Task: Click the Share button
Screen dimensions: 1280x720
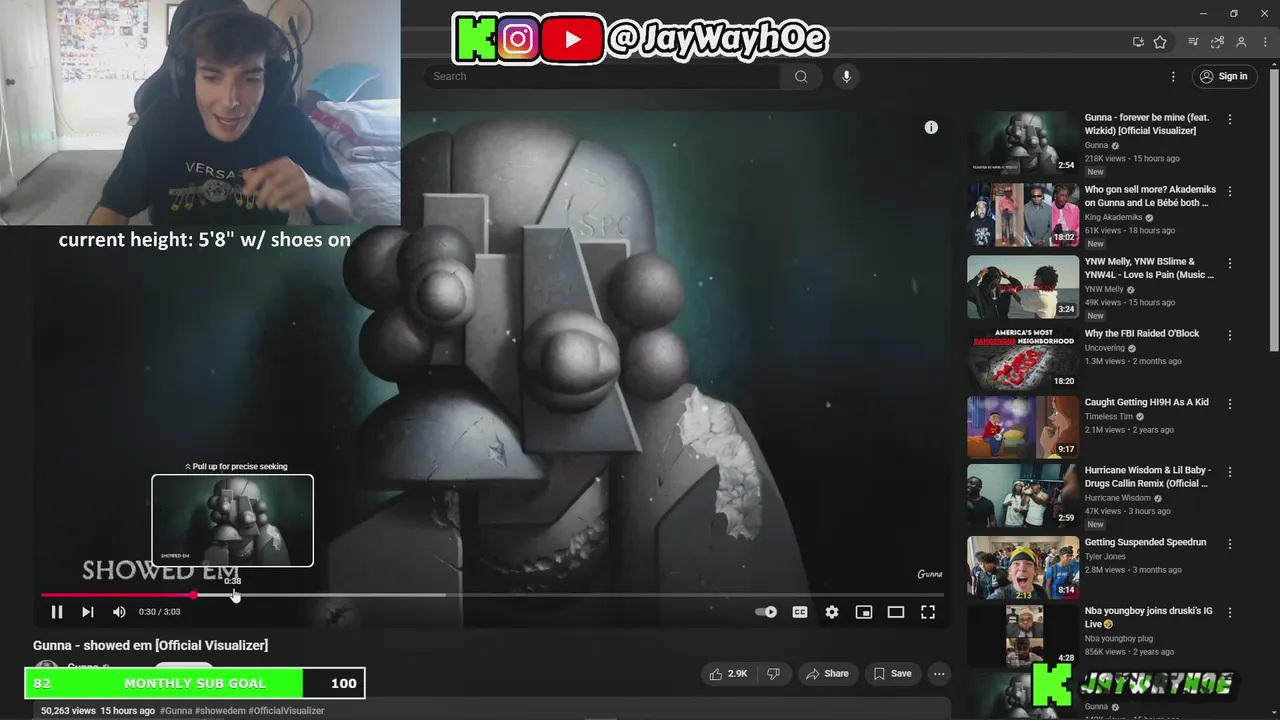Action: 827,674
